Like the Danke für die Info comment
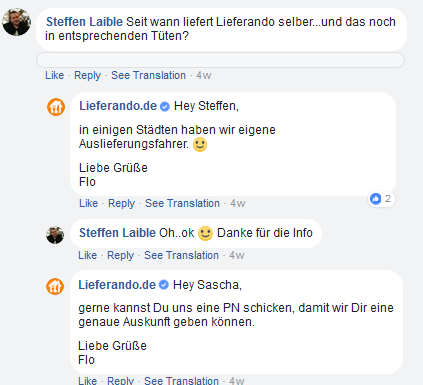 87,255
